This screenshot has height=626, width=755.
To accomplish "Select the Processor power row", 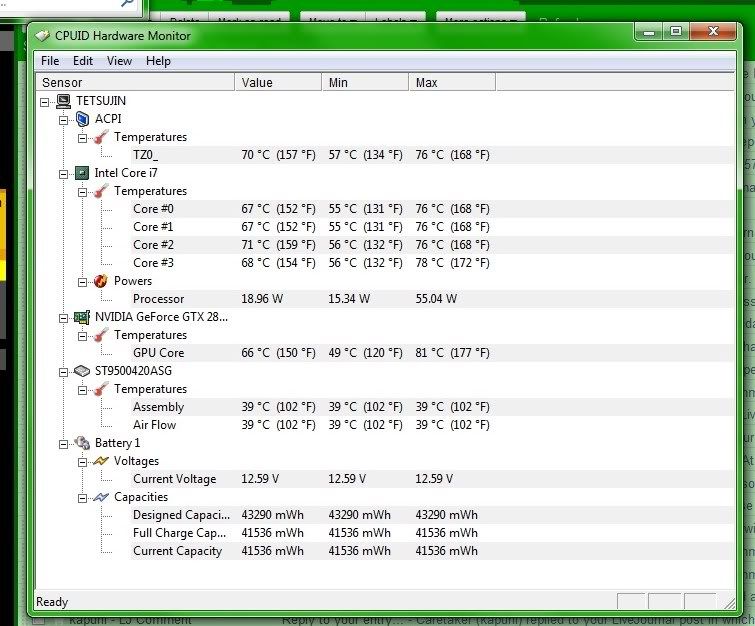I will (432, 299).
